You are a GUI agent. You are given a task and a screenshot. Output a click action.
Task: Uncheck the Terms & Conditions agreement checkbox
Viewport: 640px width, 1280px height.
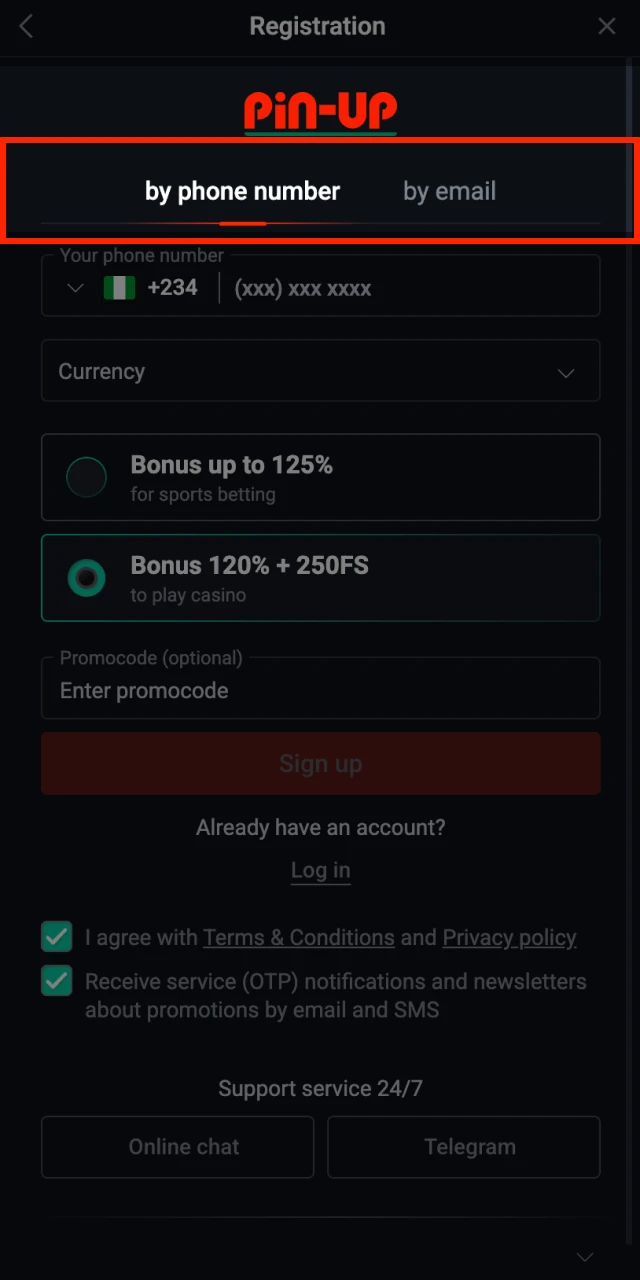point(57,937)
